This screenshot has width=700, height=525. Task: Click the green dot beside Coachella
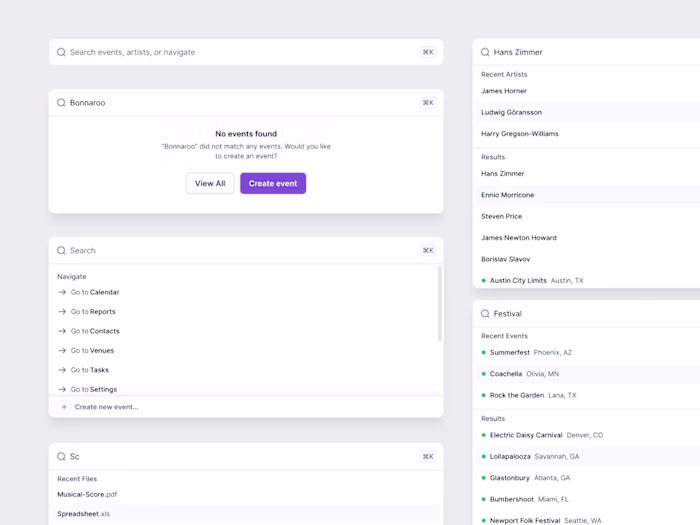point(483,374)
